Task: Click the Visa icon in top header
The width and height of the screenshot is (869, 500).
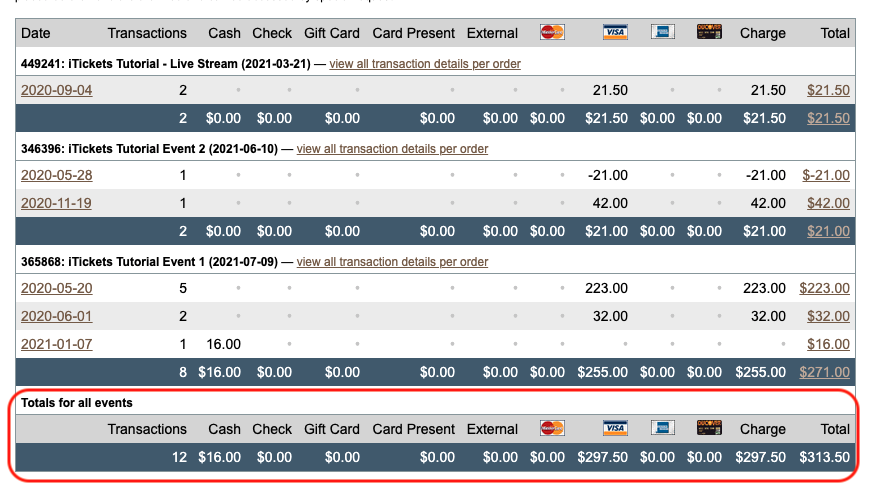Action: 615,32
